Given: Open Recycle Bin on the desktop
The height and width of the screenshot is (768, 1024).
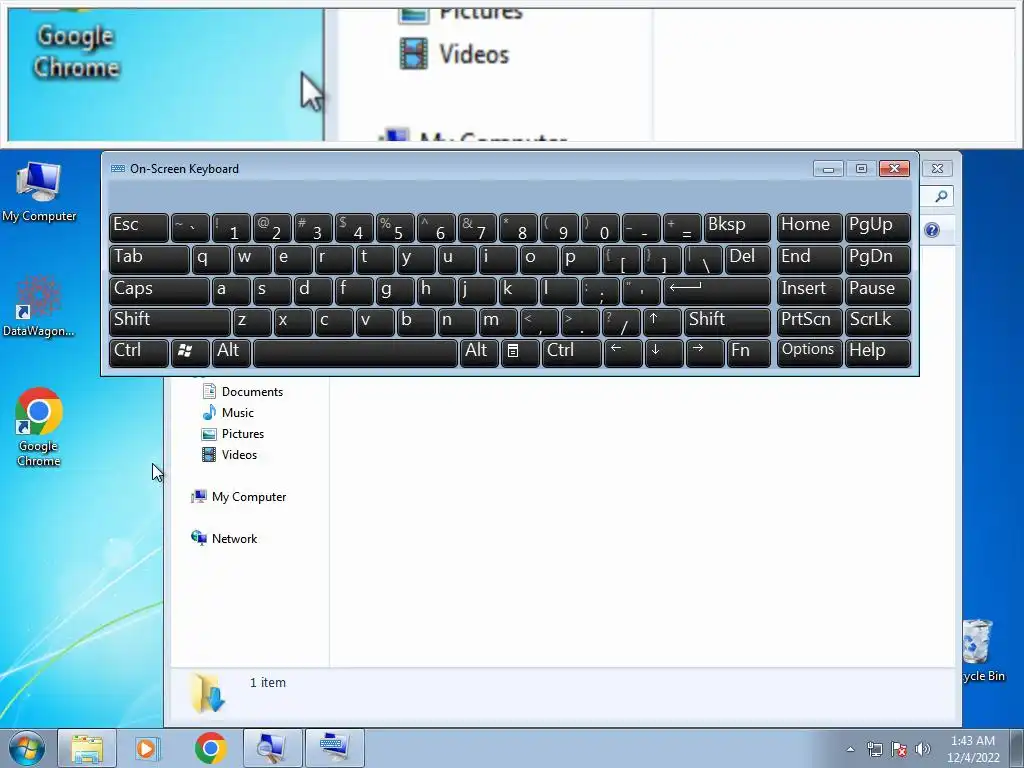Looking at the screenshot, I should [983, 650].
